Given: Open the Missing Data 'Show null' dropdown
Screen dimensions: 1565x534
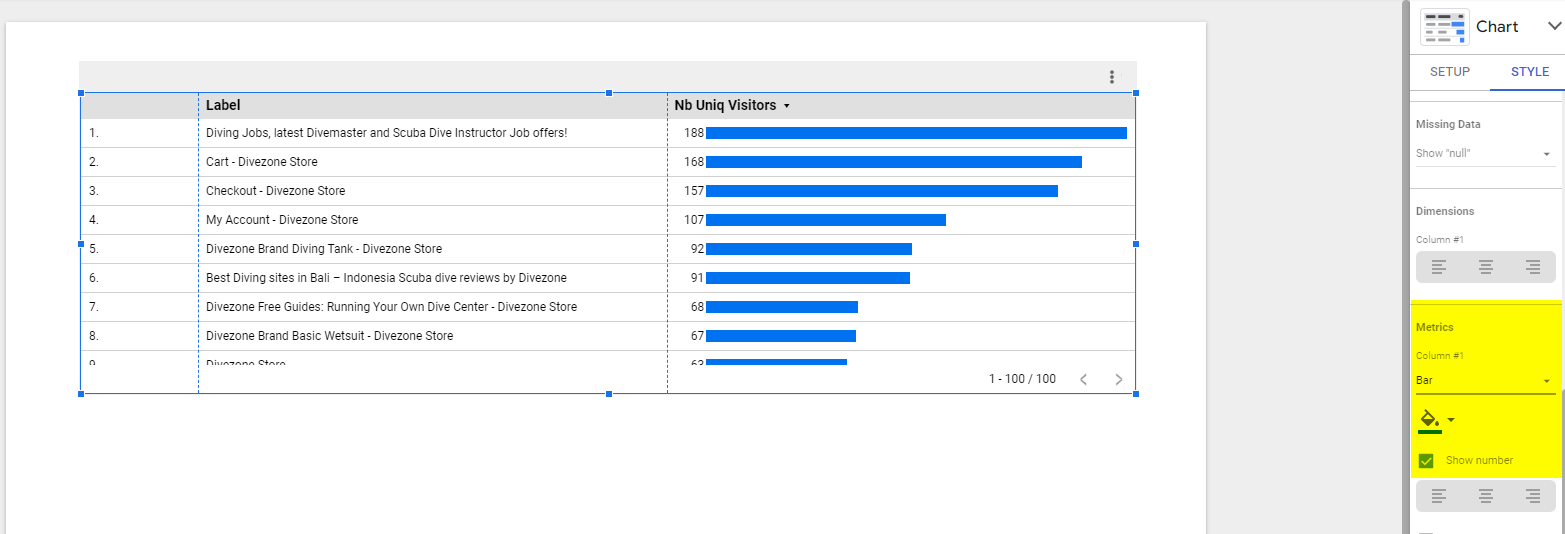Looking at the screenshot, I should click(1485, 154).
